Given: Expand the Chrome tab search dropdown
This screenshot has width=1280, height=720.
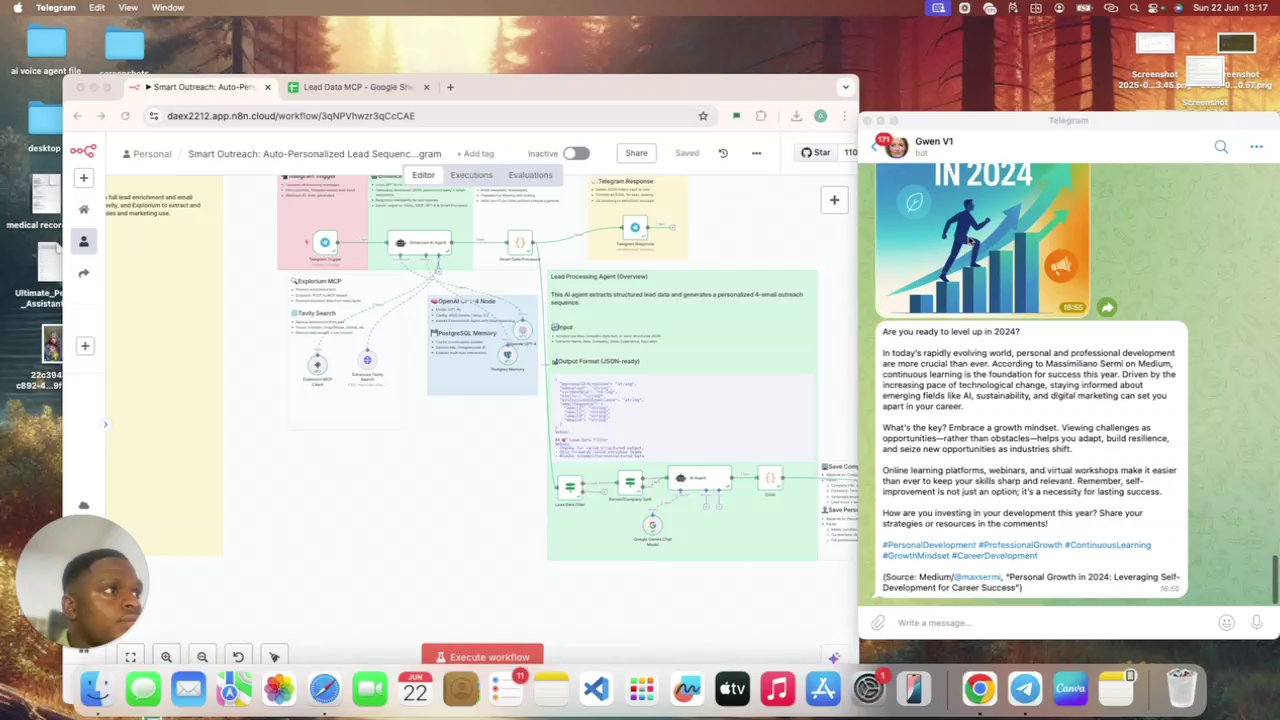Looking at the screenshot, I should pos(846,87).
